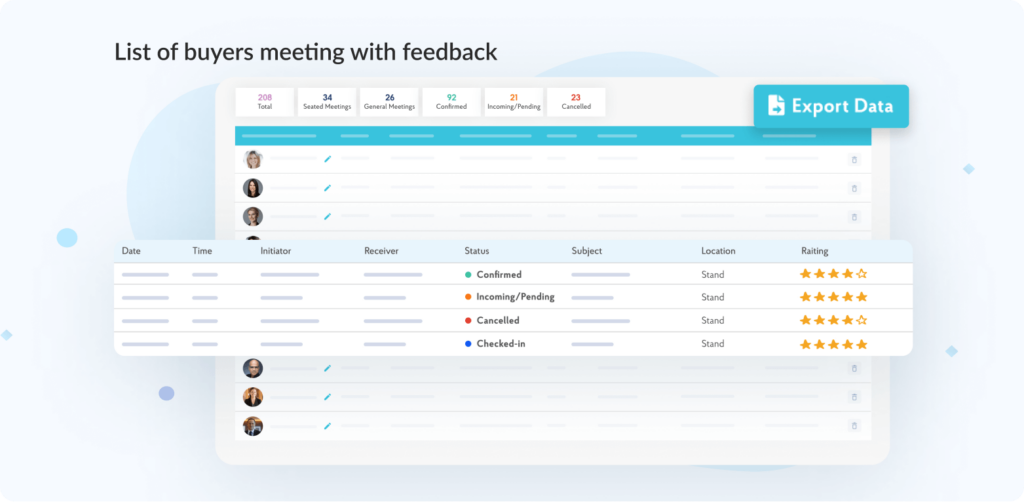
Task: Click the trash icon in the bald man's row
Action: click(854, 368)
